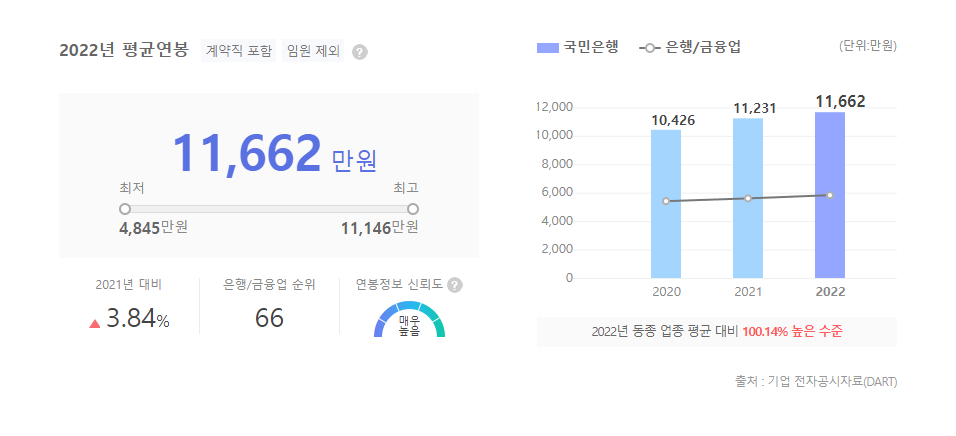Click the 2021년 대비 label

tap(129, 284)
